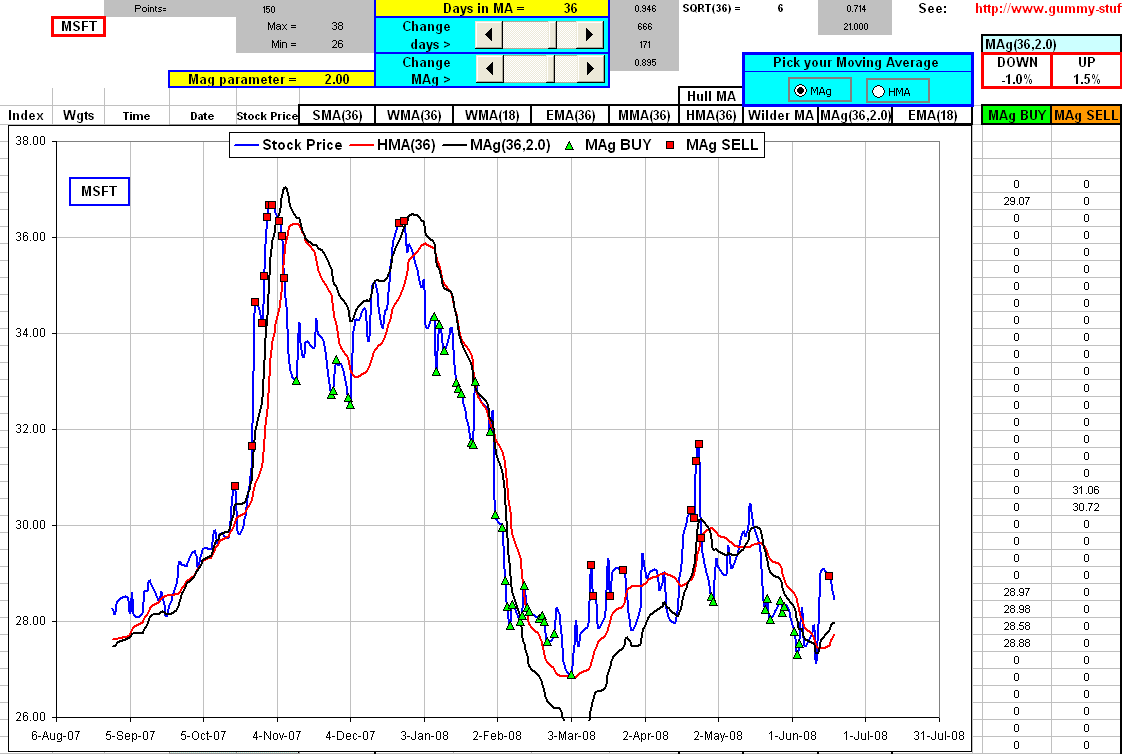Click right arrow of Change MAg scrollbar
1122x754 pixels.
[590, 69]
